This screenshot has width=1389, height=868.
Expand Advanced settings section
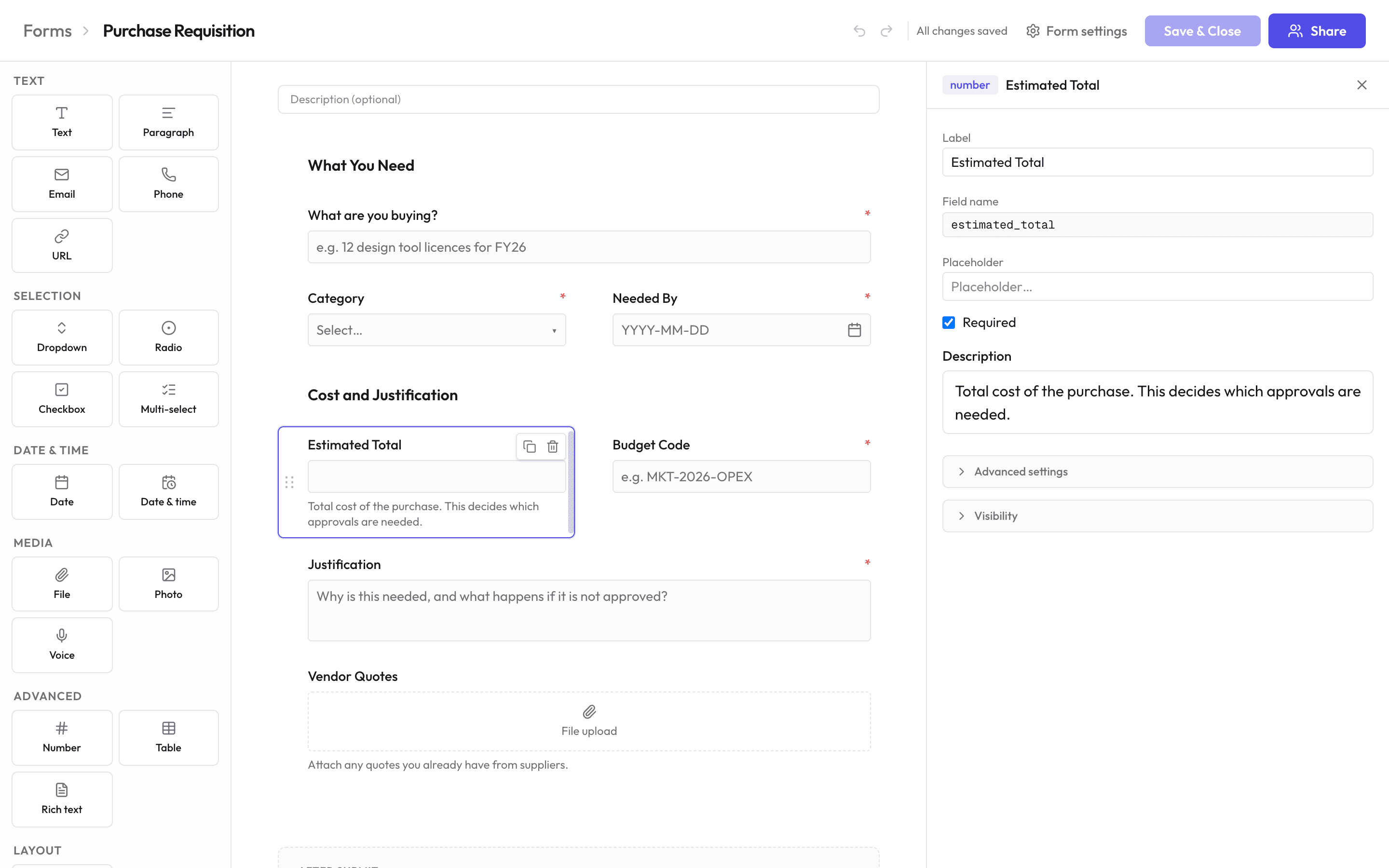[x=1157, y=472]
